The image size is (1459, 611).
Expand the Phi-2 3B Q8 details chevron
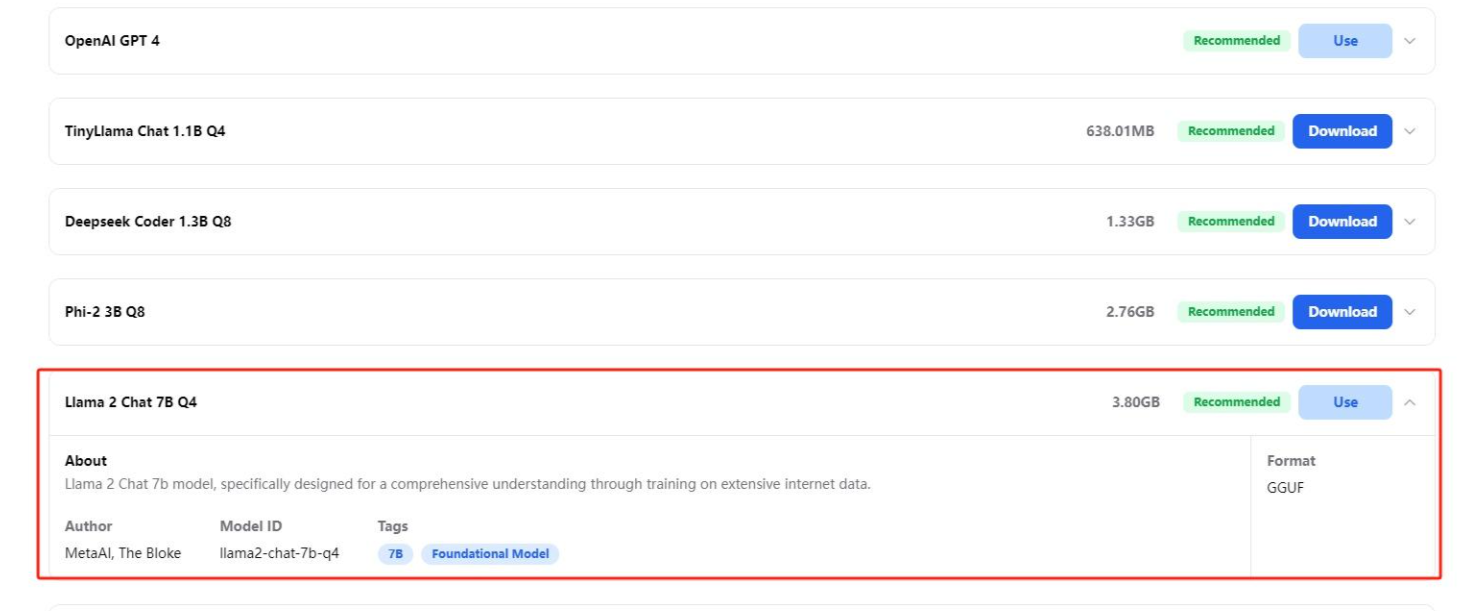(1410, 312)
